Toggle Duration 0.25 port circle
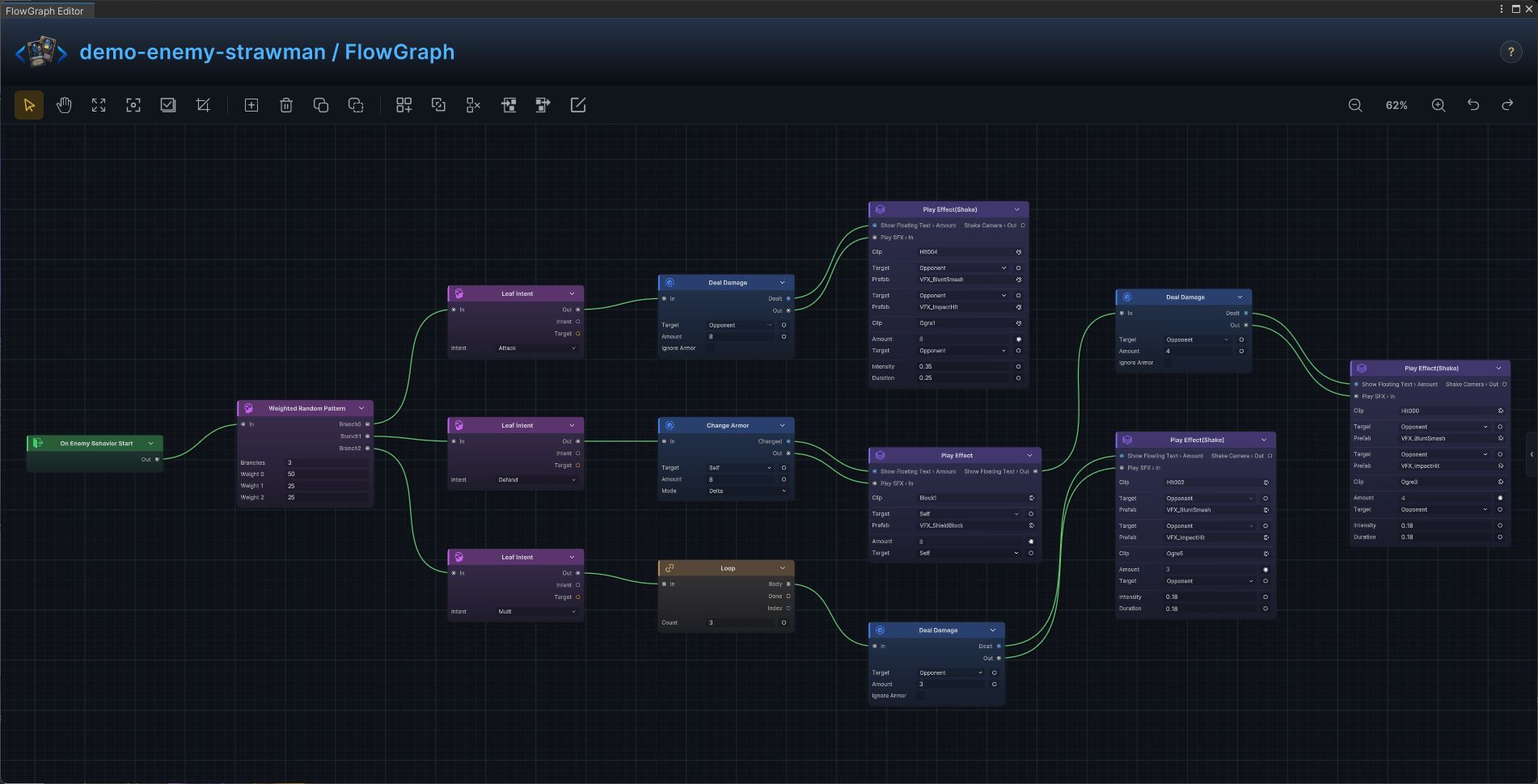The width and height of the screenshot is (1538, 784). (x=1018, y=378)
